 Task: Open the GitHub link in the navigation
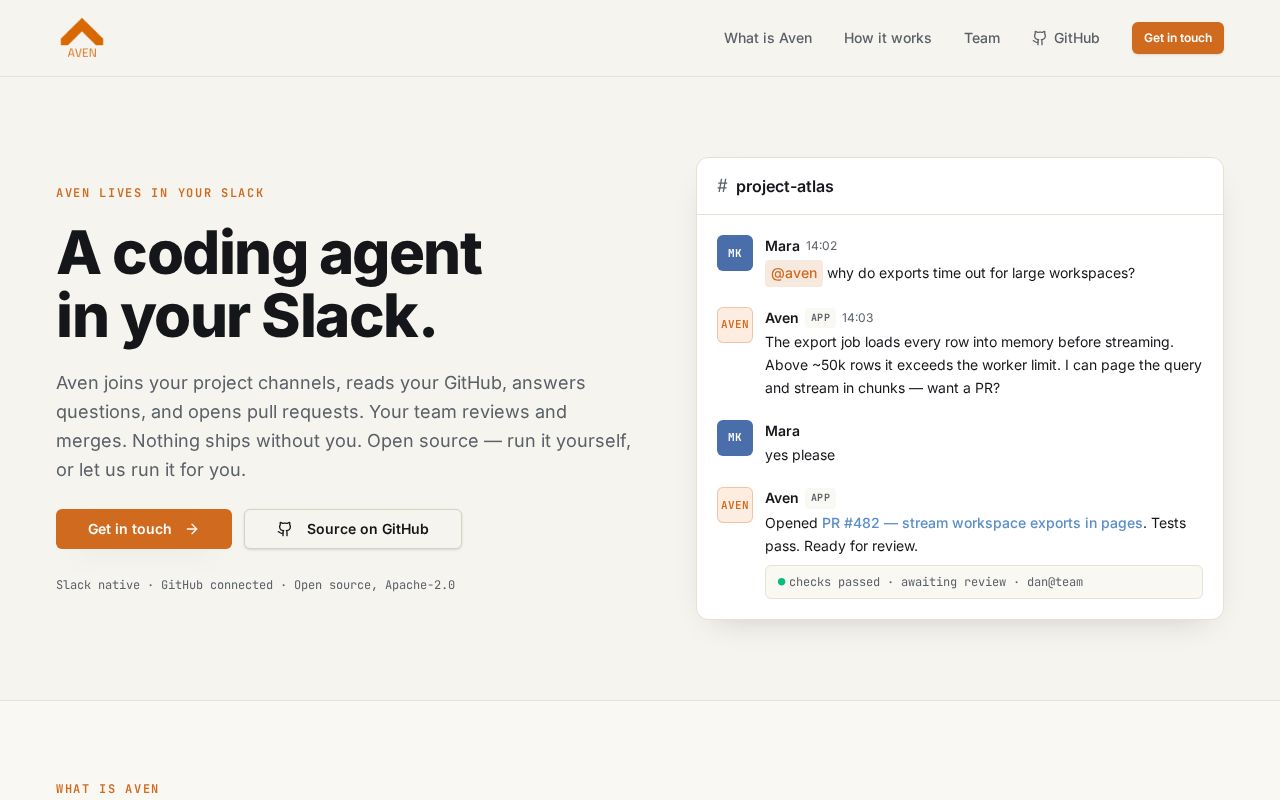pyautogui.click(x=1066, y=38)
